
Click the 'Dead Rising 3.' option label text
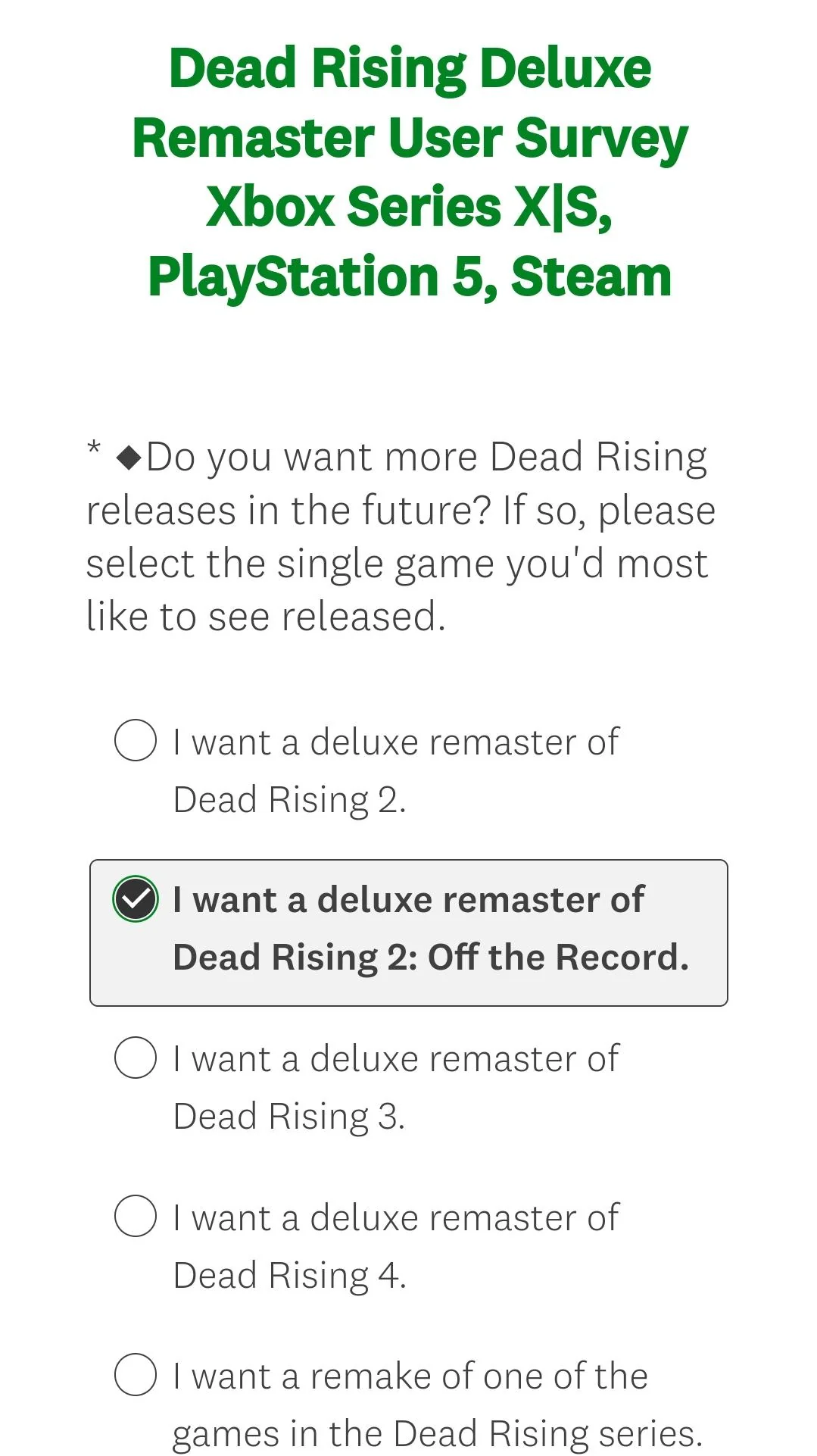(x=289, y=1117)
